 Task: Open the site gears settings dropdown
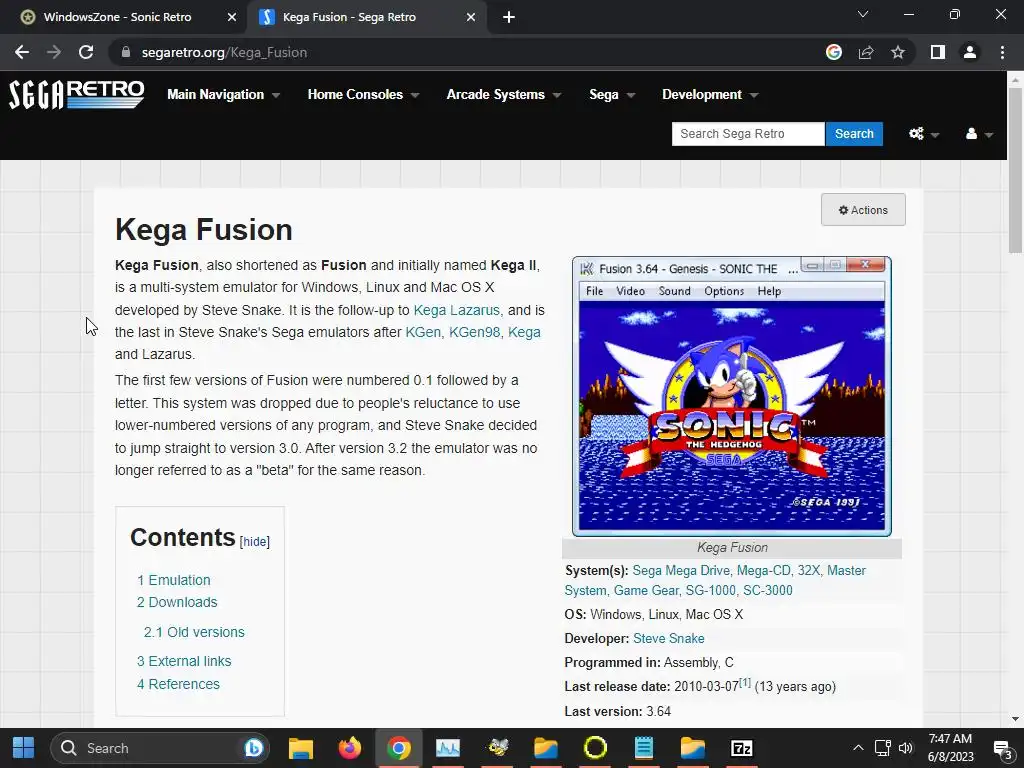pos(923,134)
